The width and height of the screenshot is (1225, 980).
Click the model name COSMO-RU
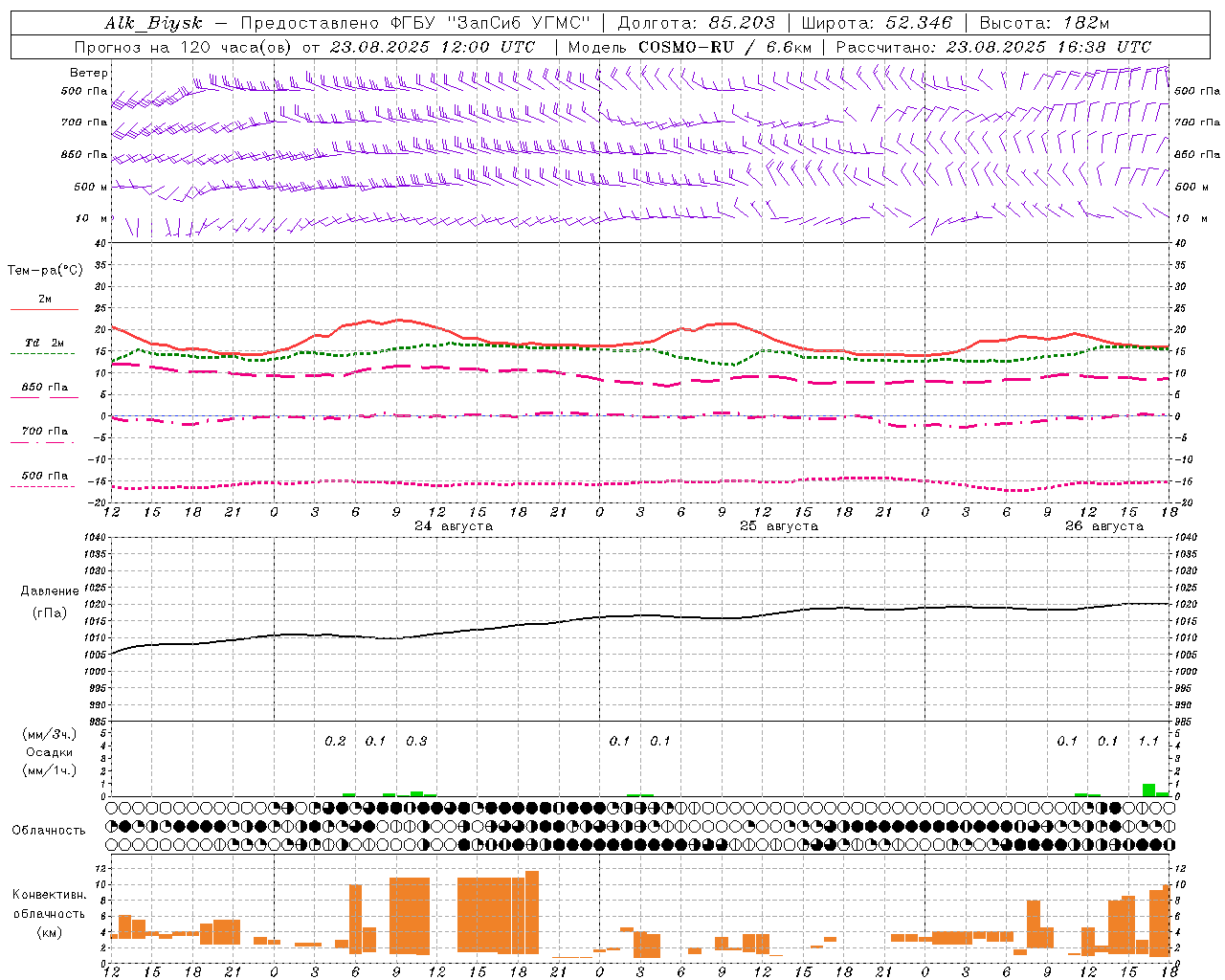[686, 47]
